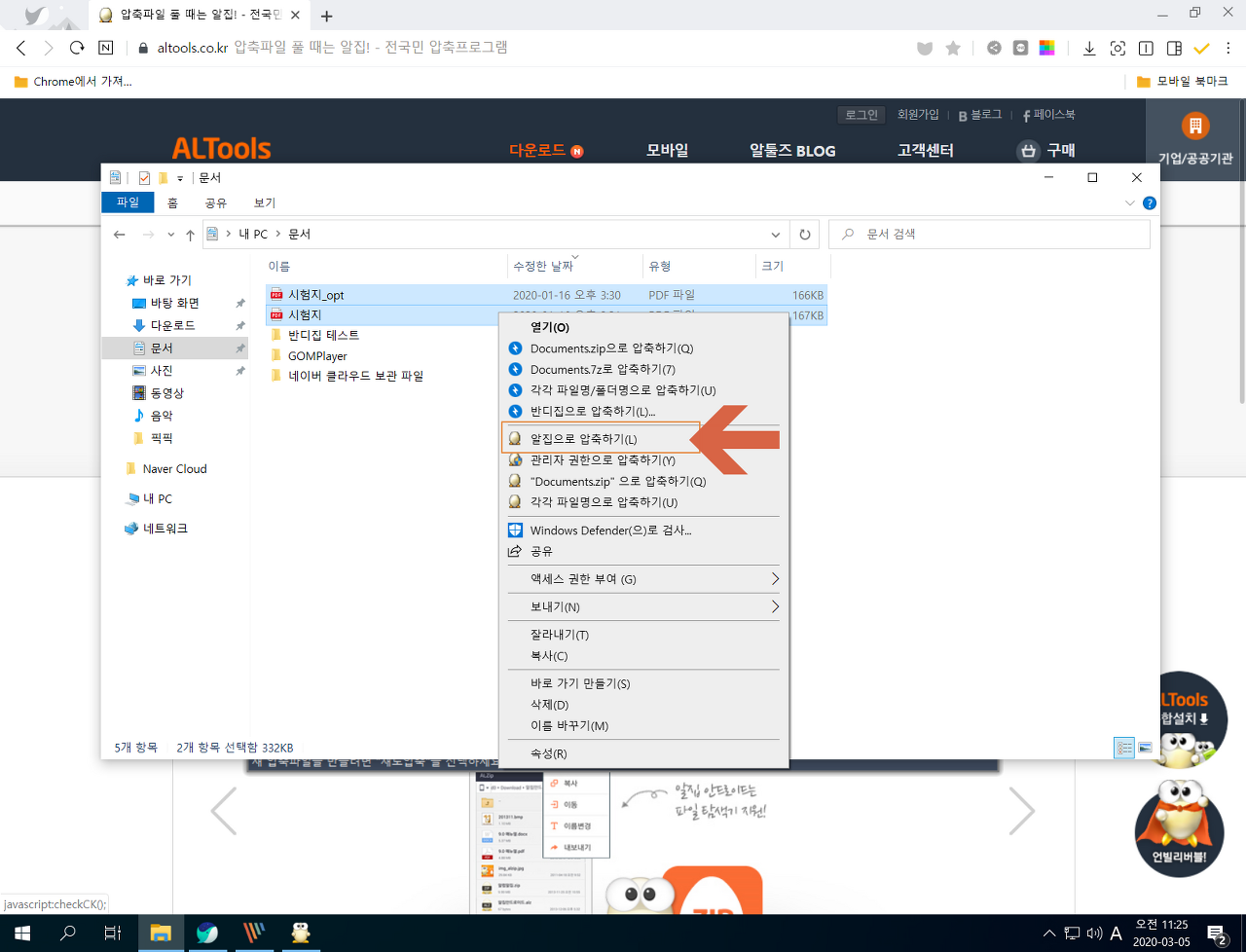Go back in the browser

pyautogui.click(x=21, y=48)
